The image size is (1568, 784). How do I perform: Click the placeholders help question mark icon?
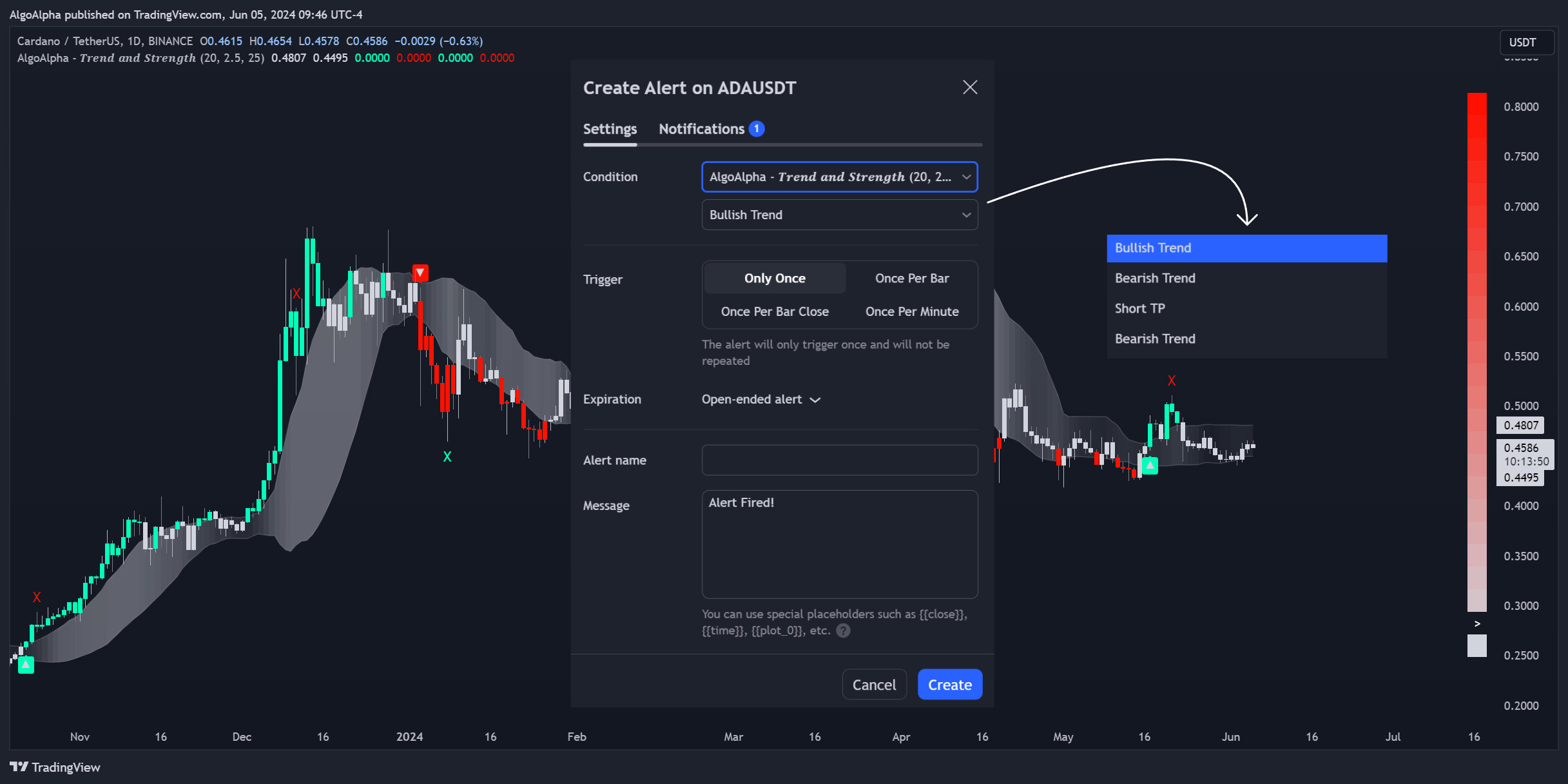(x=843, y=631)
